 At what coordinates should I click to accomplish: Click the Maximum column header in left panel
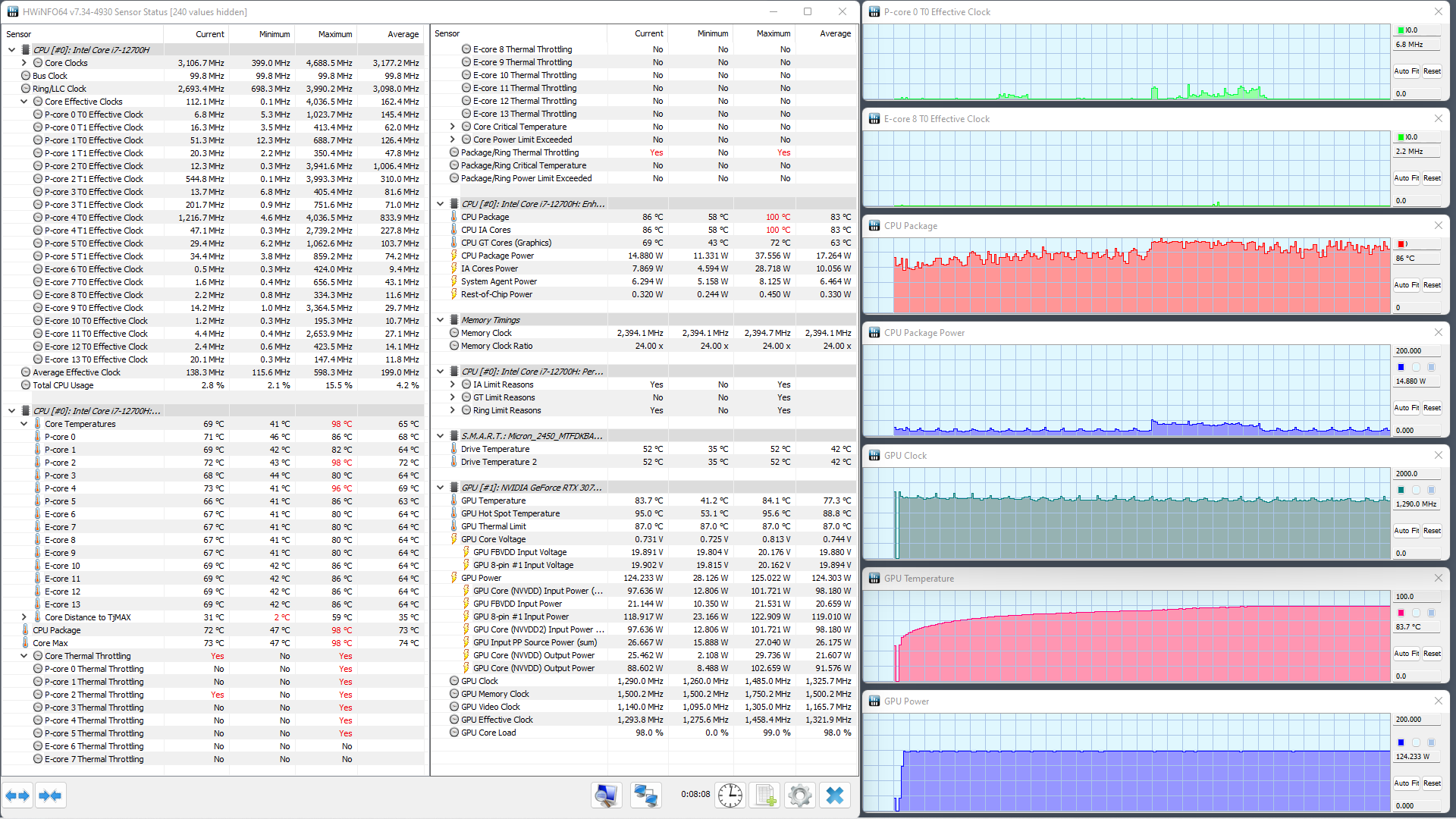coord(334,34)
